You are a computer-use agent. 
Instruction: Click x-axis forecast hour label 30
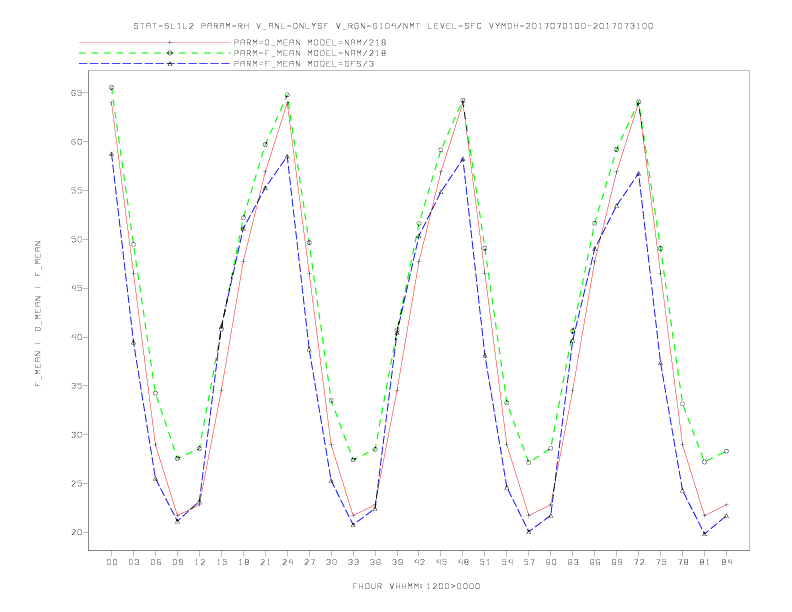331,562
